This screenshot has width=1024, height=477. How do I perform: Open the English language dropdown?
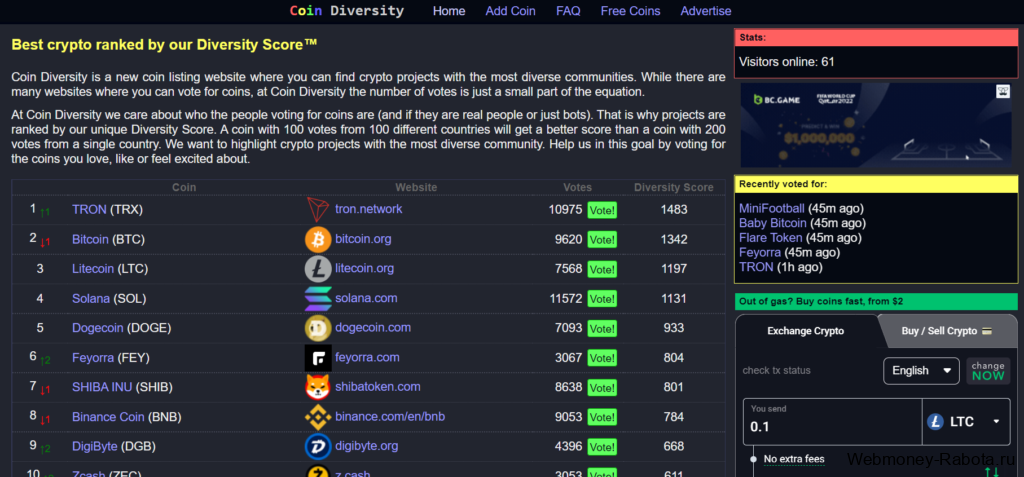[921, 370]
